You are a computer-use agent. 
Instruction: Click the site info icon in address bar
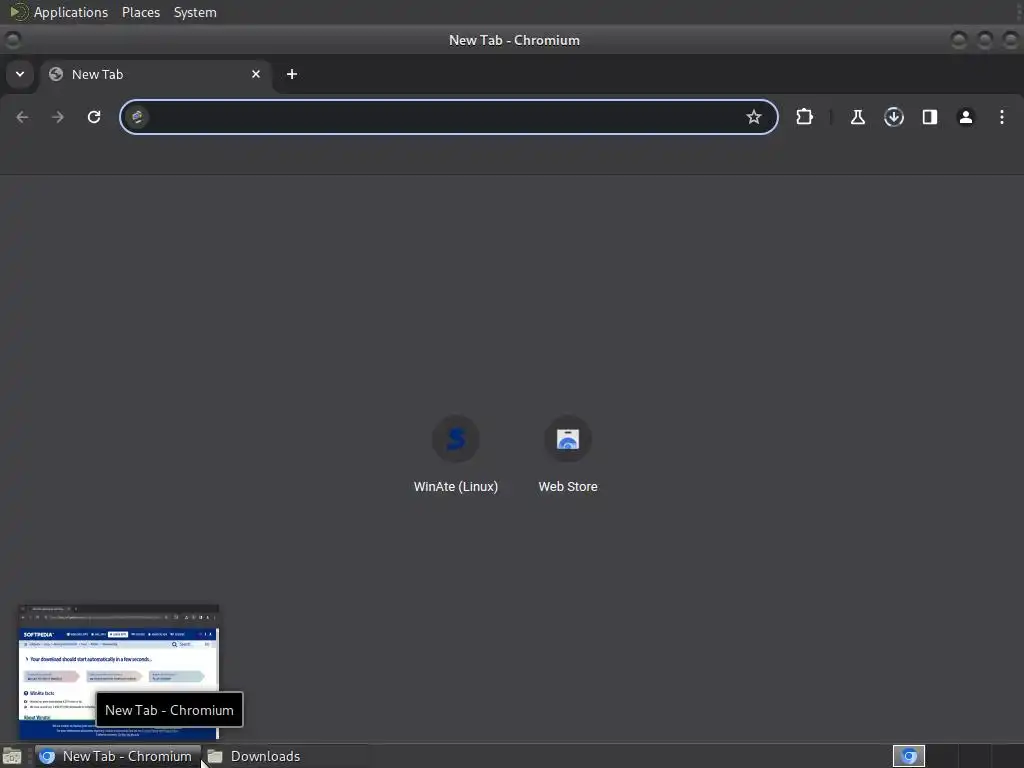(x=137, y=117)
